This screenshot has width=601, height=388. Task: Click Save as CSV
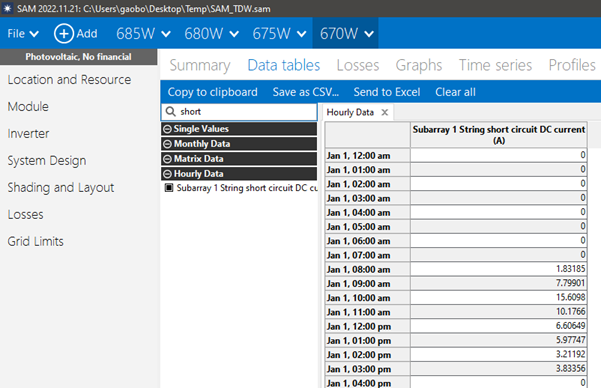click(x=305, y=92)
